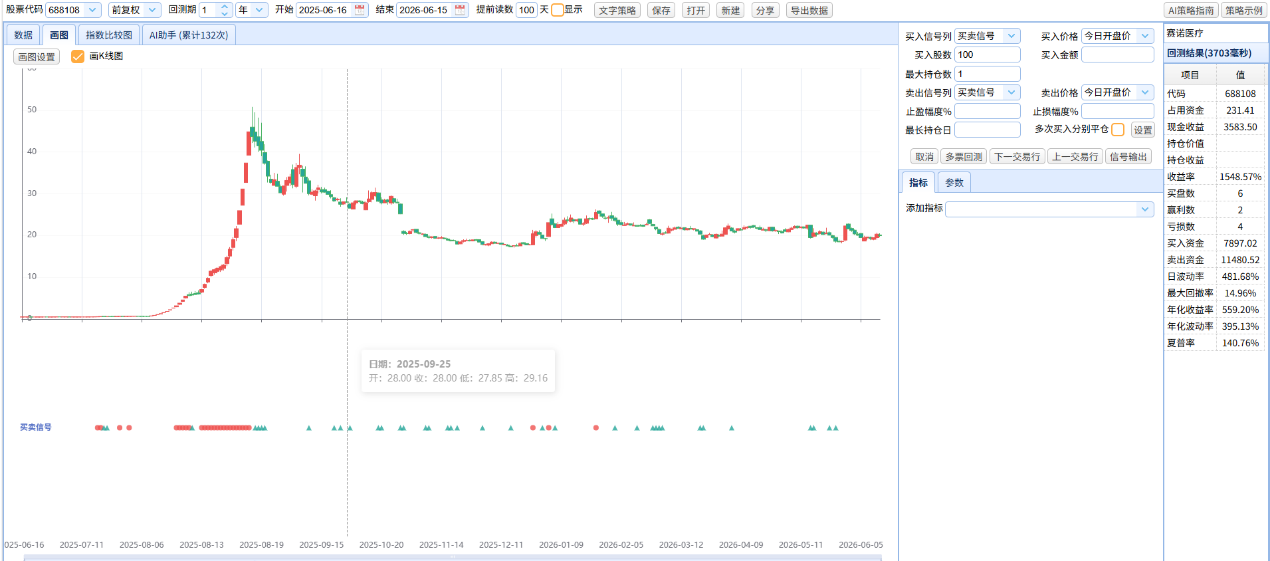Screen dimensions: 1270x561
Task: Open the 指数比较图 tab
Action: [x=108, y=35]
